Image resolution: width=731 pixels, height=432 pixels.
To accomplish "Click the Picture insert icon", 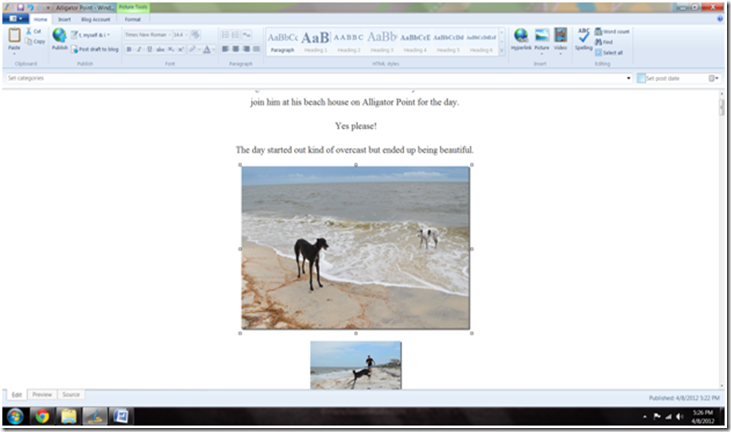I will pos(542,35).
